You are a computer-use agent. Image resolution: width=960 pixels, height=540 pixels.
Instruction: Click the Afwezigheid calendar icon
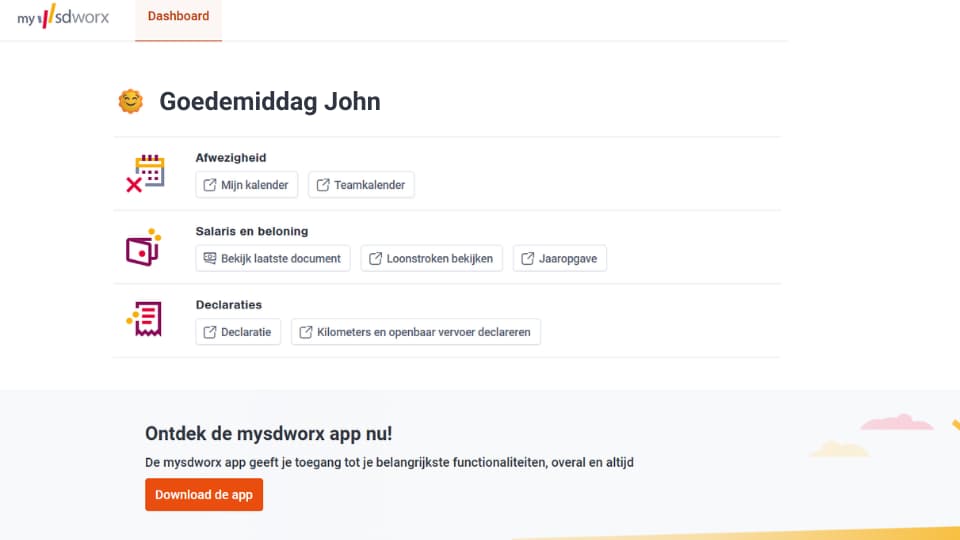pos(145,173)
